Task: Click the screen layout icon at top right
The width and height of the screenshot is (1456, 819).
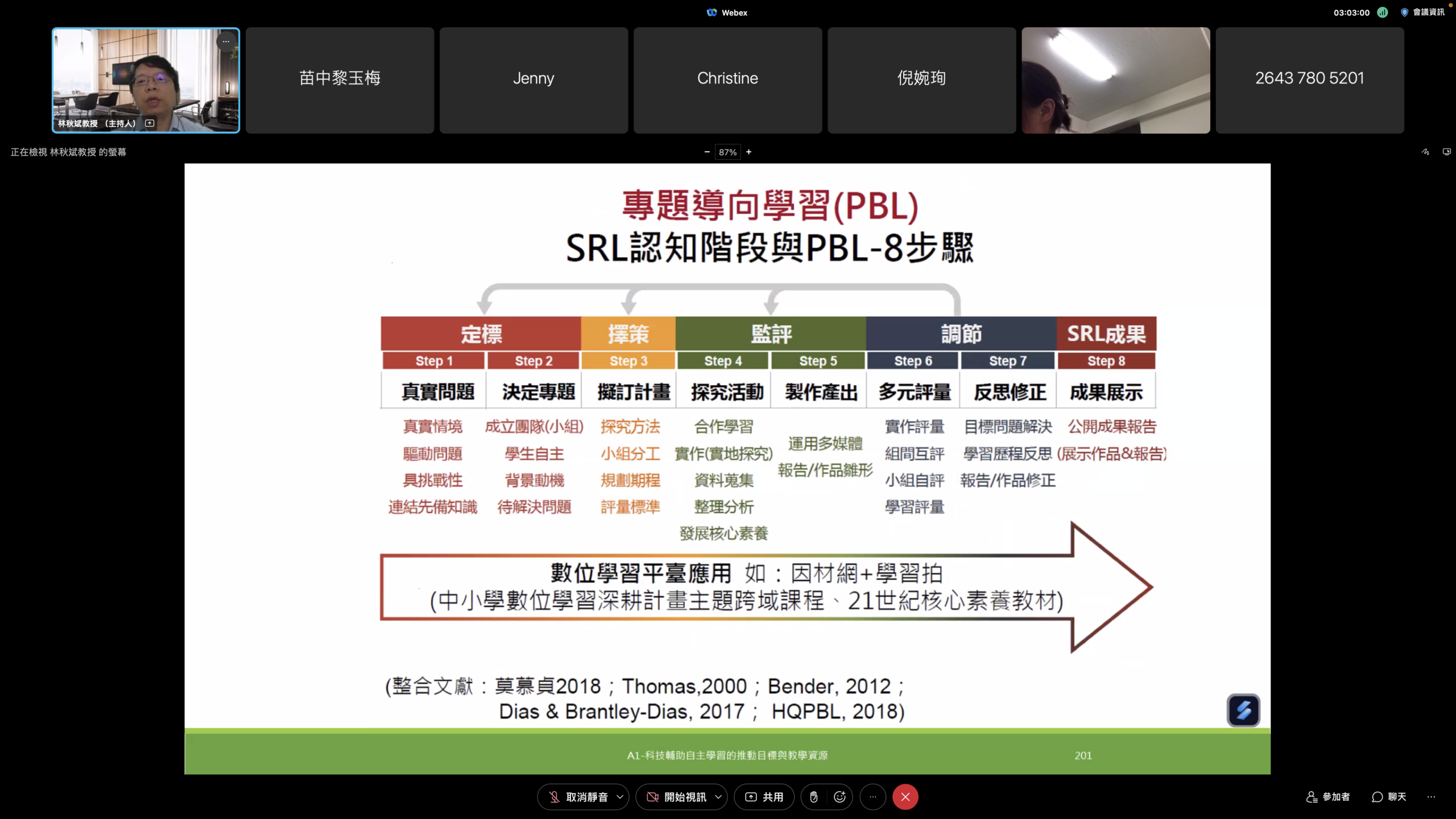Action: [1446, 152]
